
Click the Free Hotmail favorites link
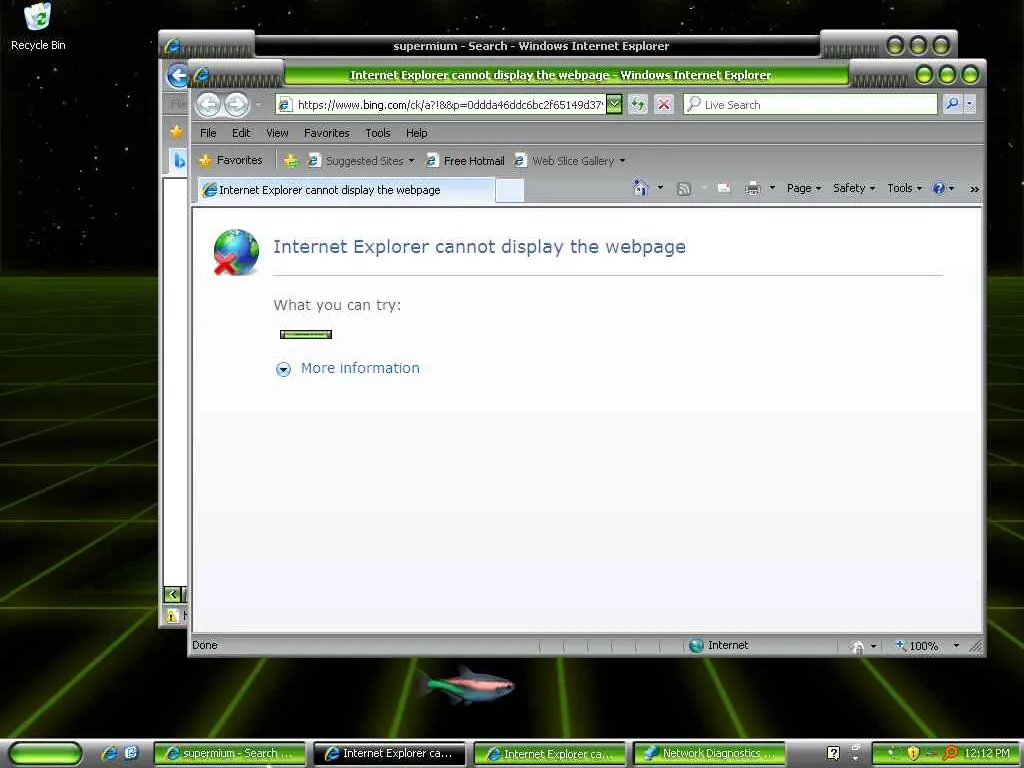465,161
